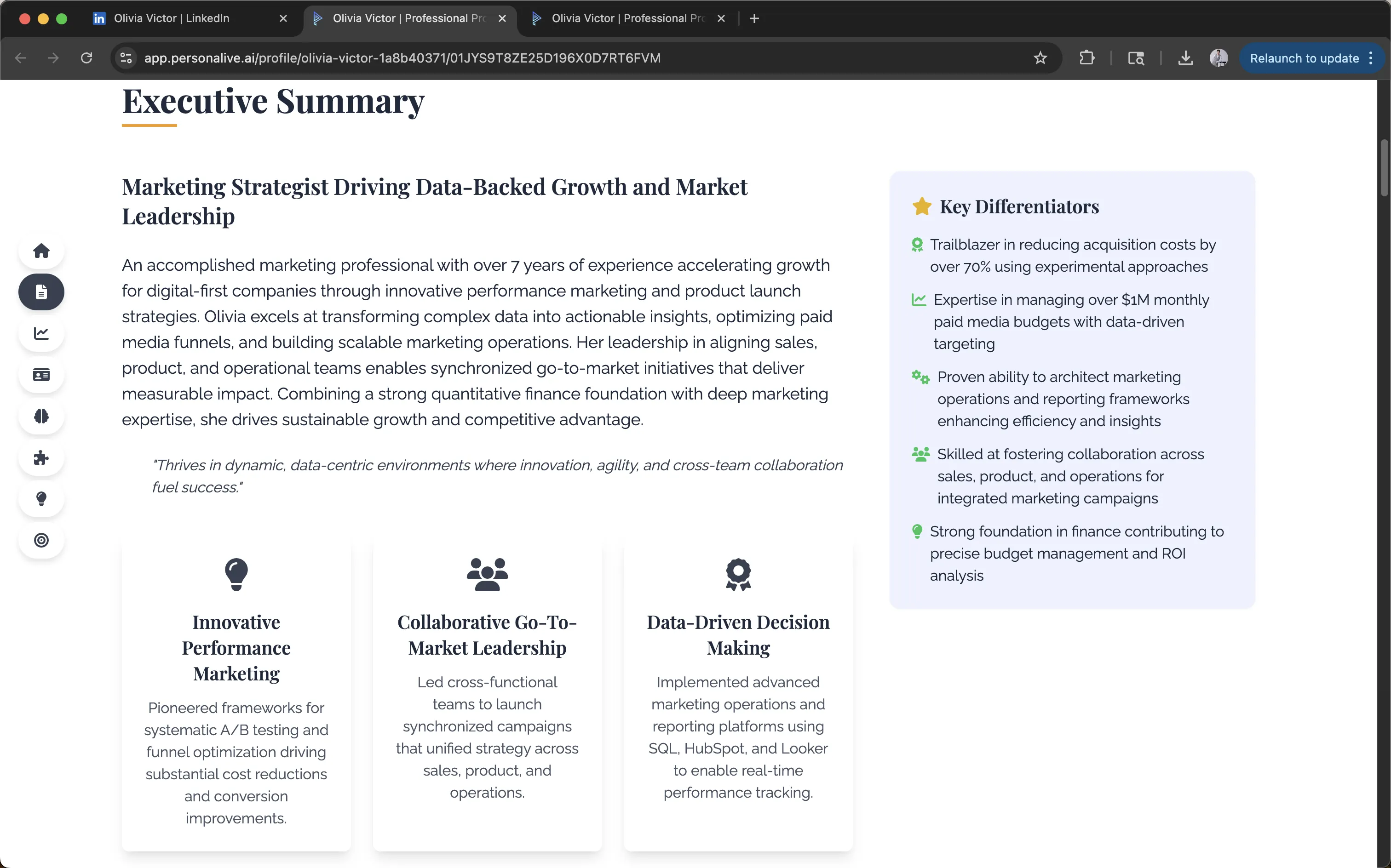Click Led cross-functional teams description text

click(487, 737)
